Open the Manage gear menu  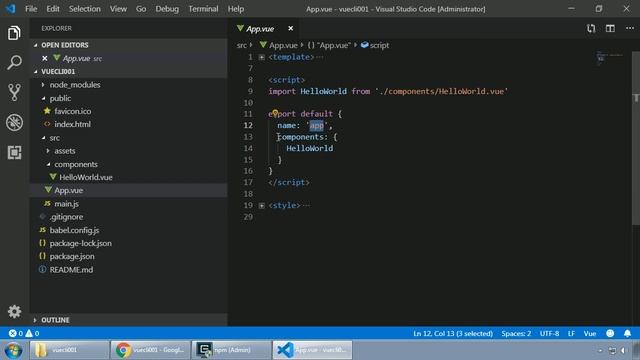pyautogui.click(x=14, y=311)
